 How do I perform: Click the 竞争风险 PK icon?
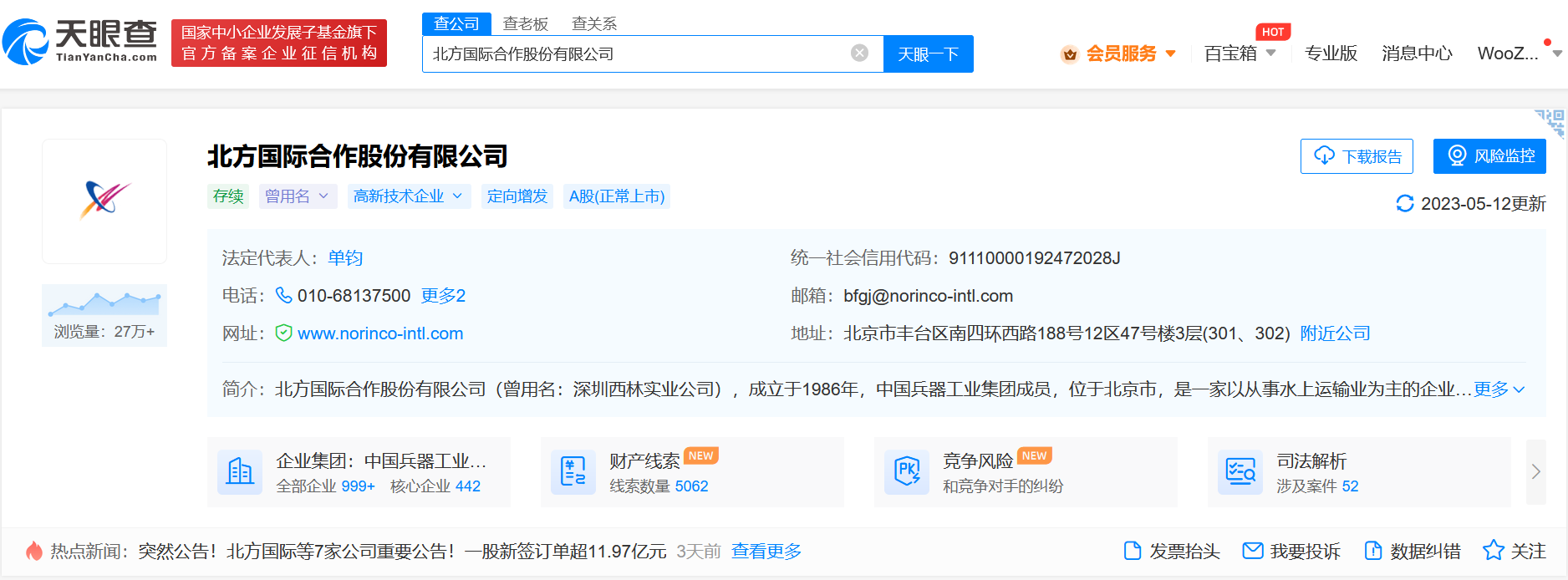point(907,472)
